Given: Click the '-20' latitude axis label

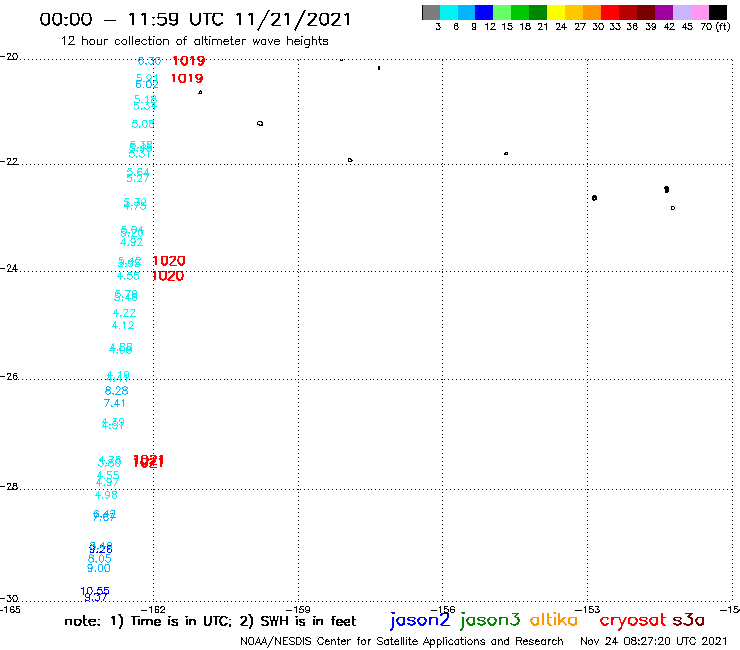Looking at the screenshot, I should pos(9,57).
